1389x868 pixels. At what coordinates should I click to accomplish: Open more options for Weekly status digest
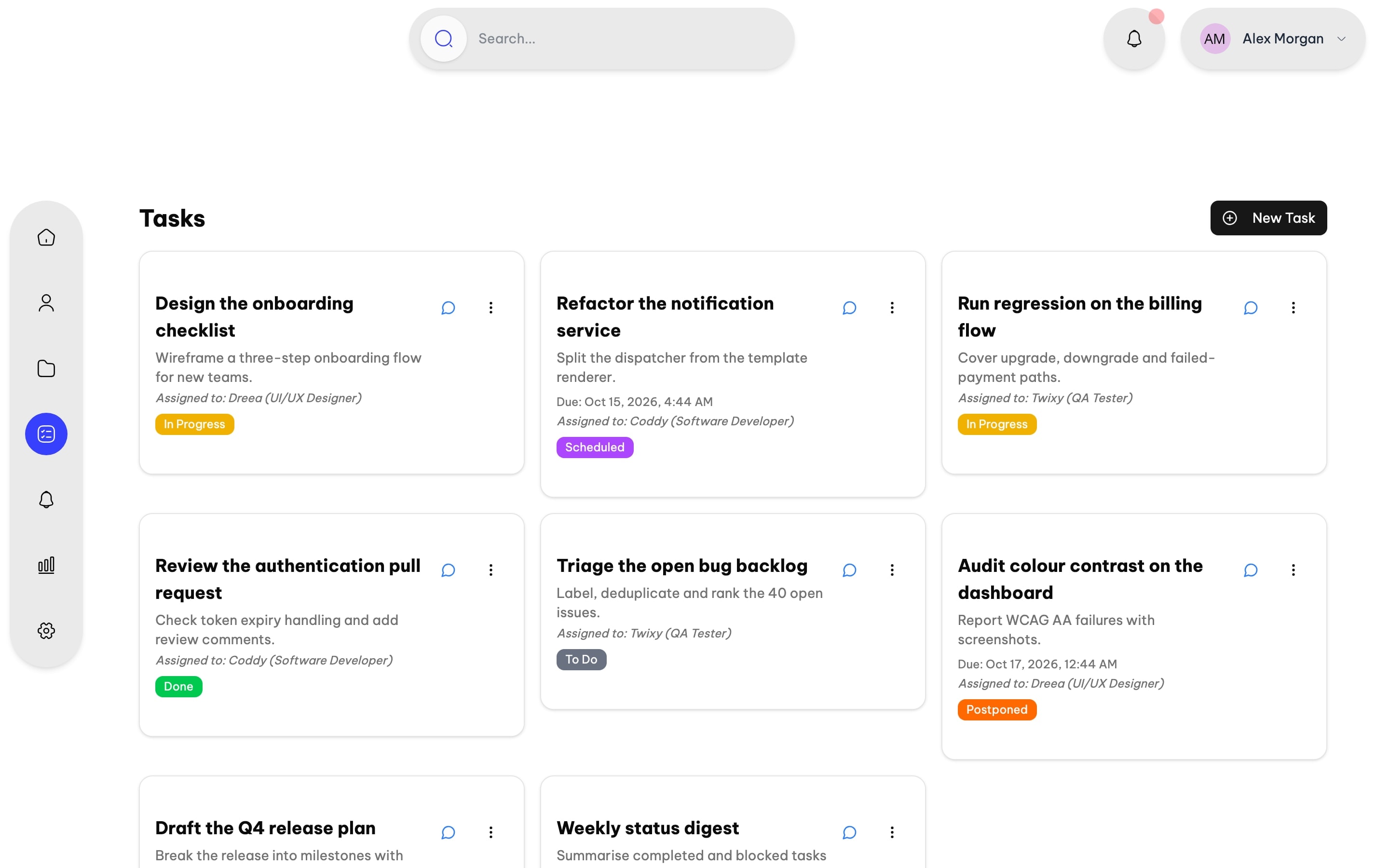892,832
